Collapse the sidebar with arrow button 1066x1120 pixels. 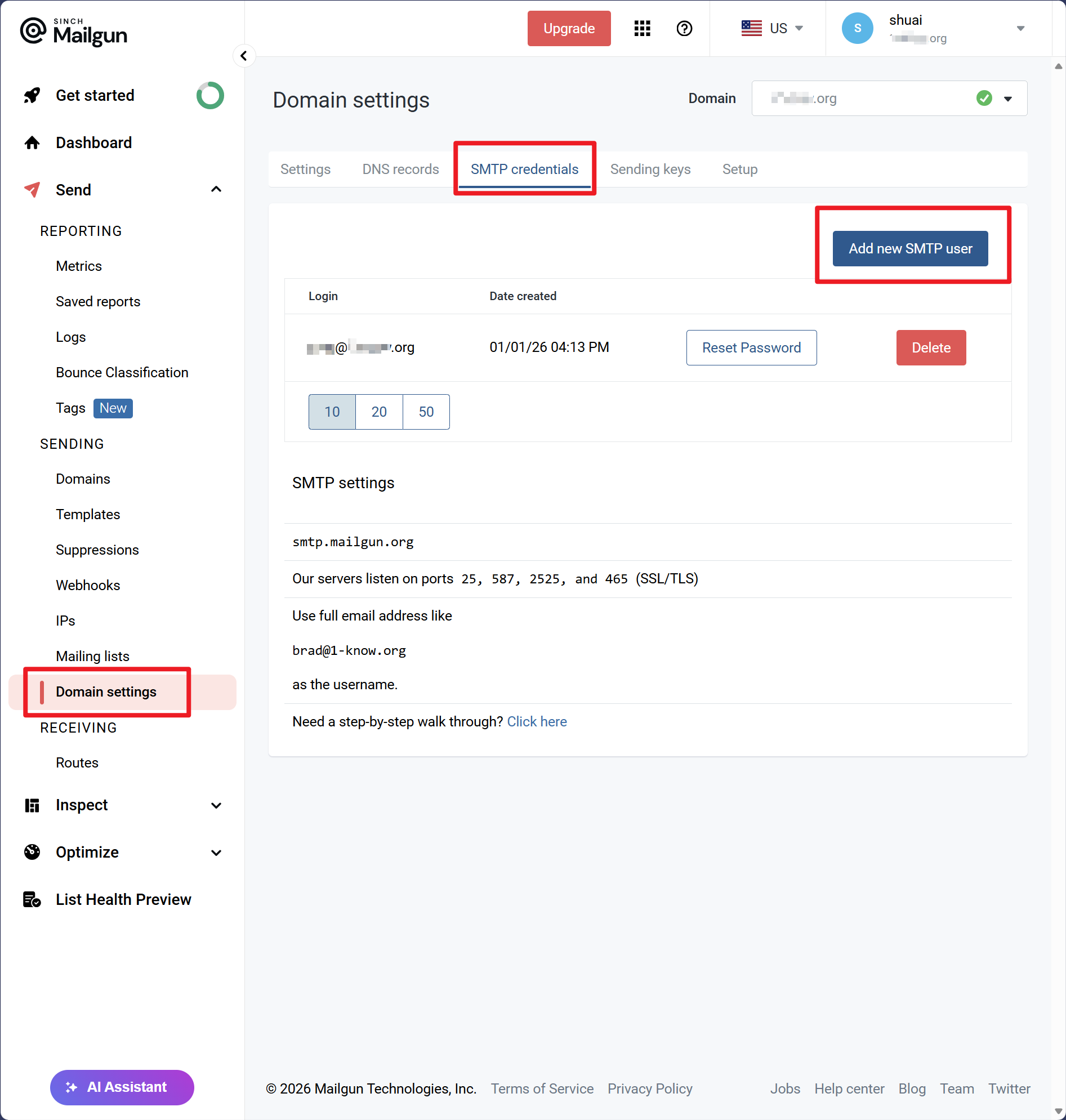(244, 56)
